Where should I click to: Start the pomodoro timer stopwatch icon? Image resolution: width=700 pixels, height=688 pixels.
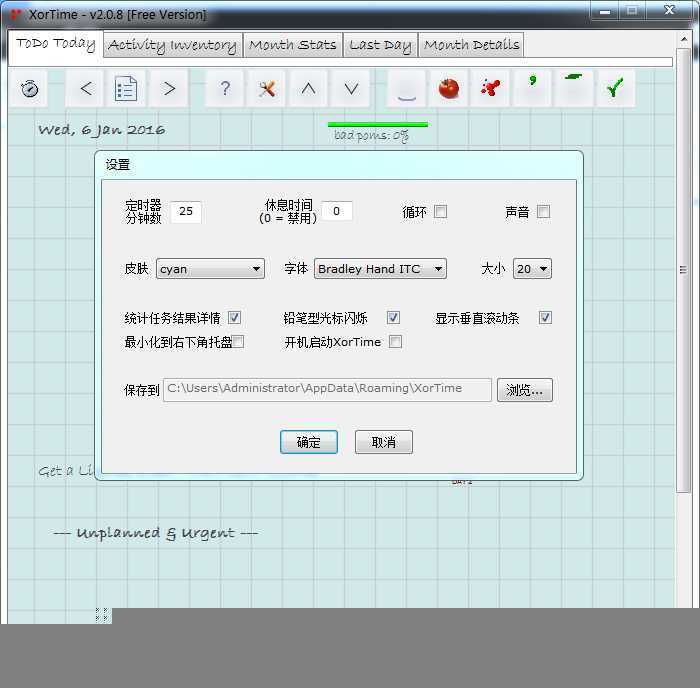coord(29,88)
